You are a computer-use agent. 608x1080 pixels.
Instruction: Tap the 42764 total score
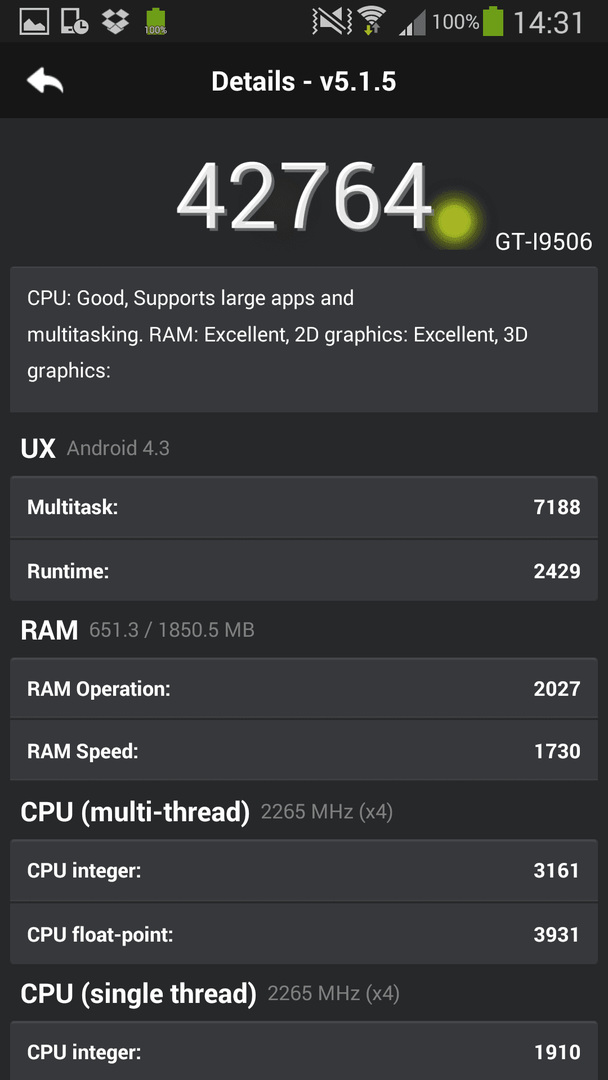click(x=304, y=197)
